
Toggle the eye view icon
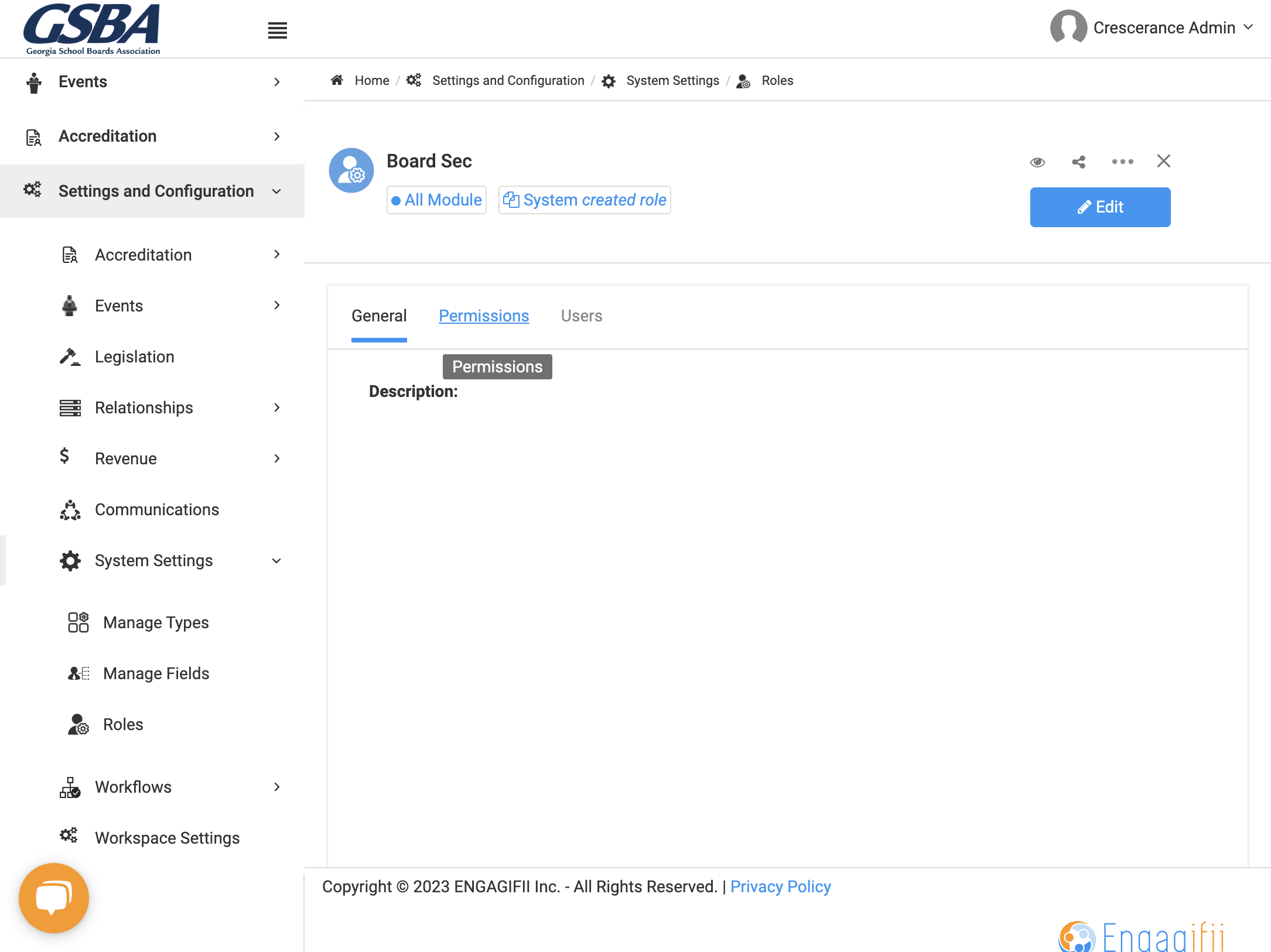[1037, 162]
